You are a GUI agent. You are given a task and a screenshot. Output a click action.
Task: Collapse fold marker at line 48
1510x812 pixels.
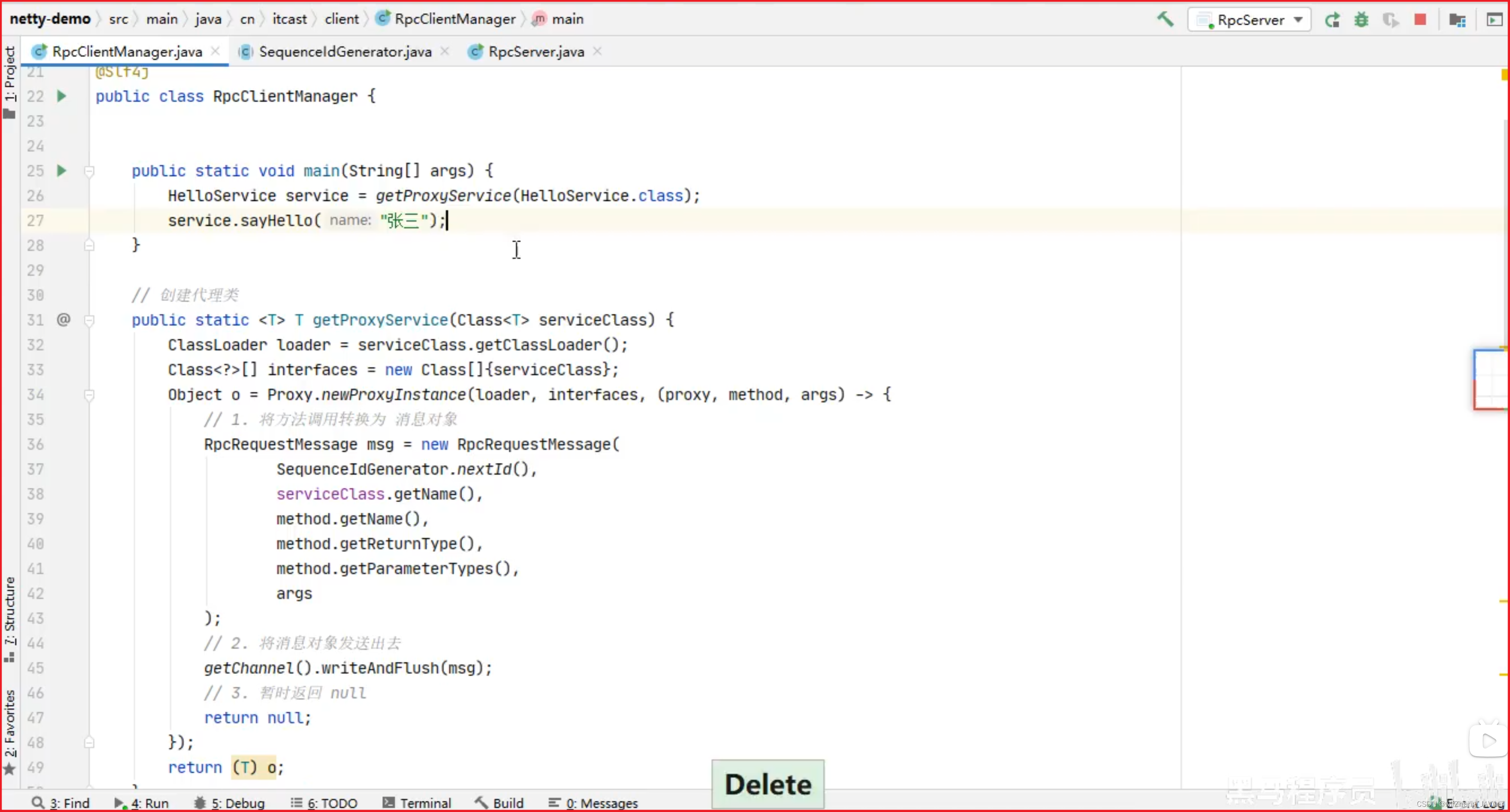coord(89,742)
